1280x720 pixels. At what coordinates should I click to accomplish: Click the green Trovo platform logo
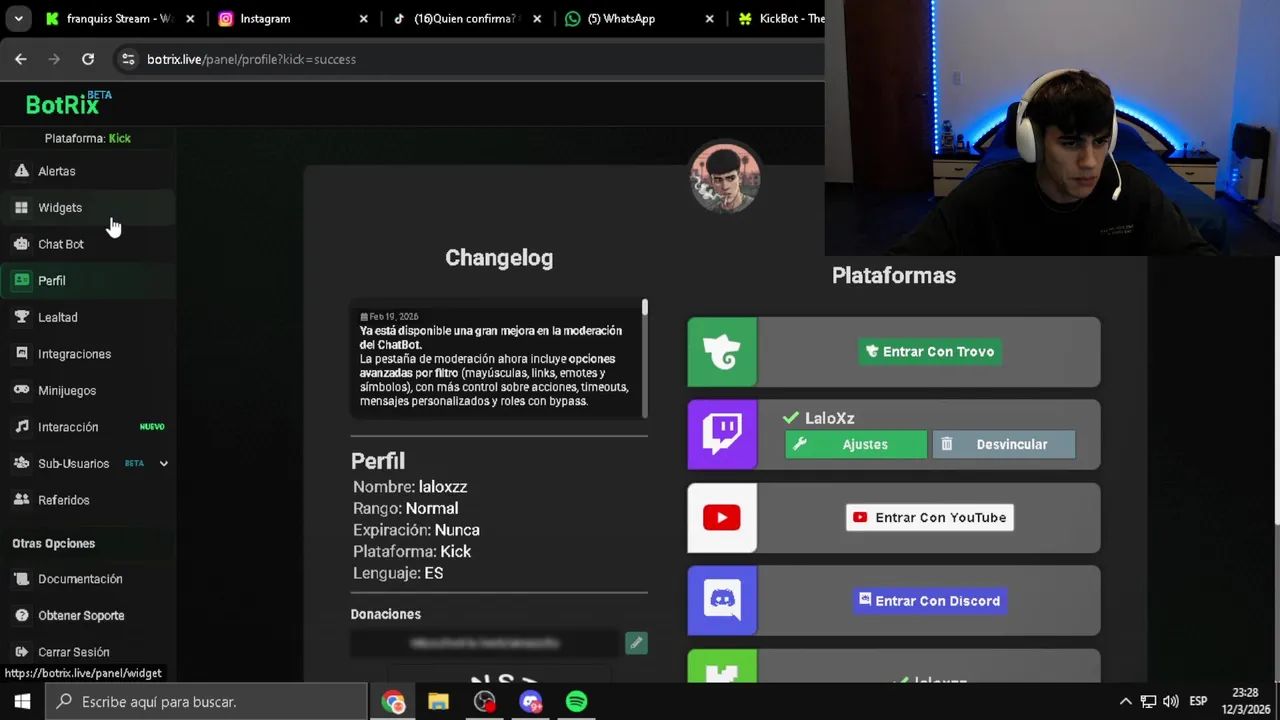[722, 352]
